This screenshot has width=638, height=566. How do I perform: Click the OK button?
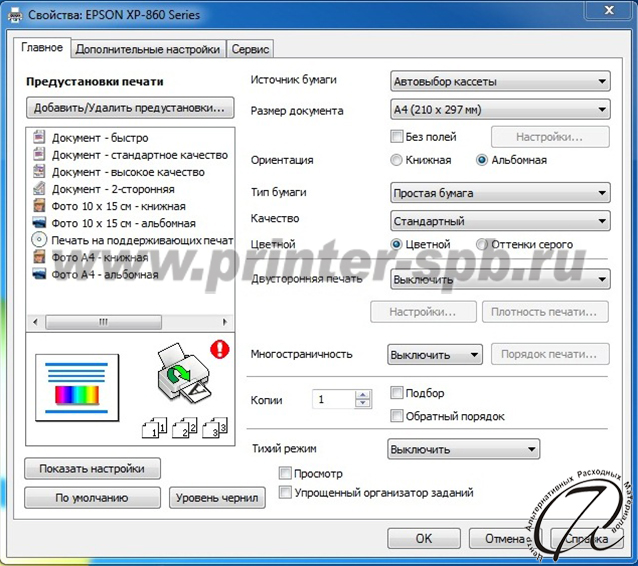(x=424, y=538)
